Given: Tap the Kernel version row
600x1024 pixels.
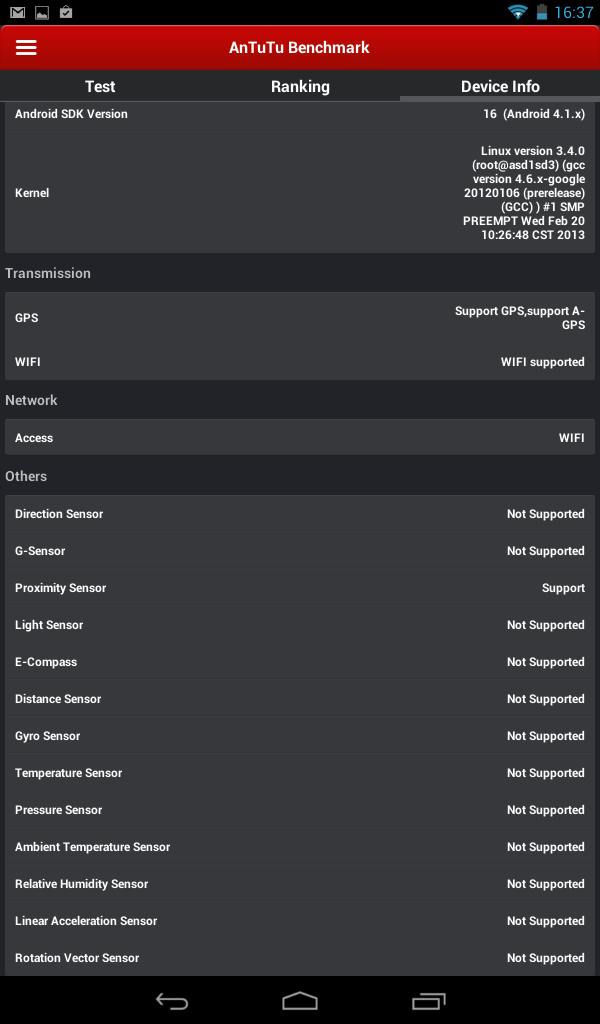Looking at the screenshot, I should point(300,193).
